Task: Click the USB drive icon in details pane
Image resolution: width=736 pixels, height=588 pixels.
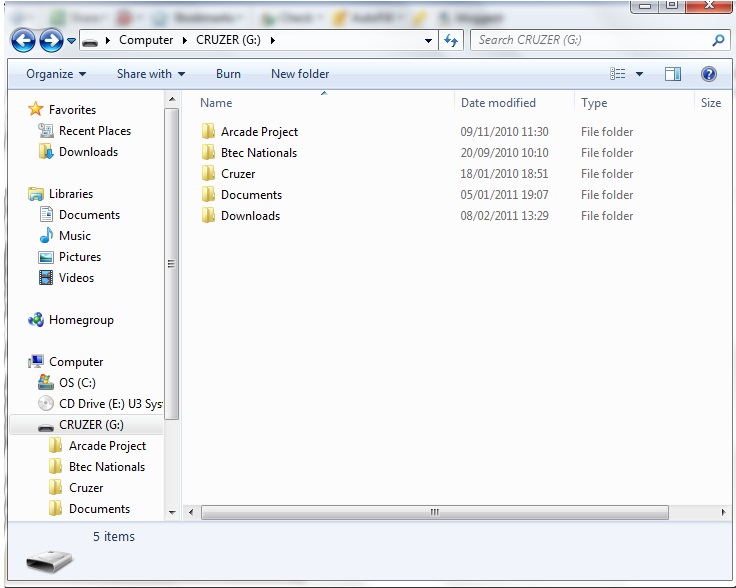Action: (x=49, y=561)
